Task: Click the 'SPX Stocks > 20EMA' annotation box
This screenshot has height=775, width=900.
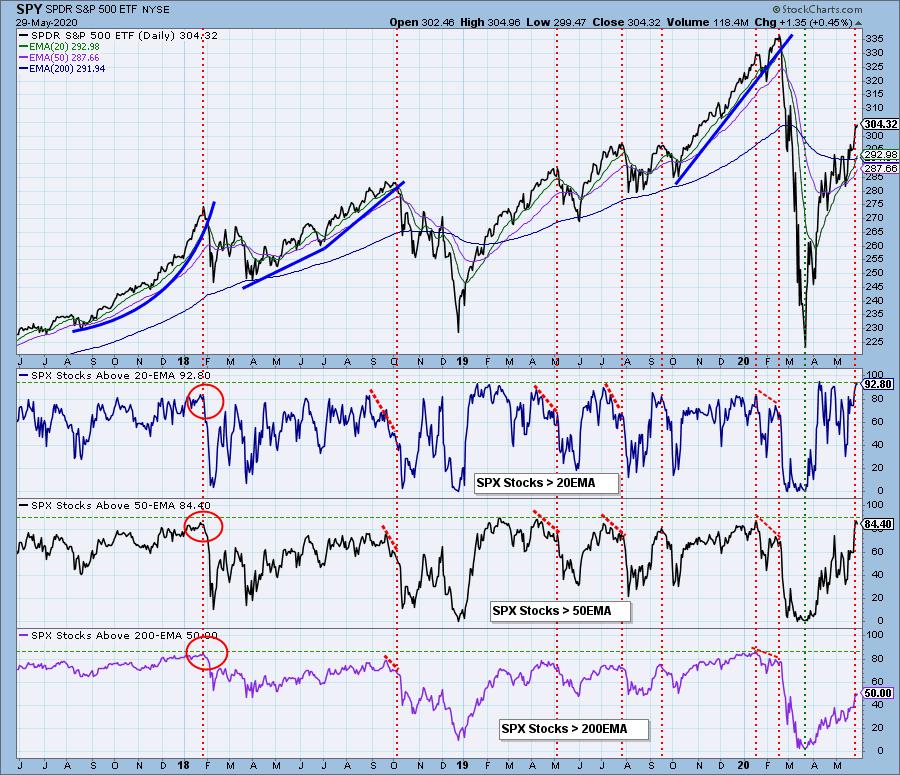Action: click(x=547, y=483)
